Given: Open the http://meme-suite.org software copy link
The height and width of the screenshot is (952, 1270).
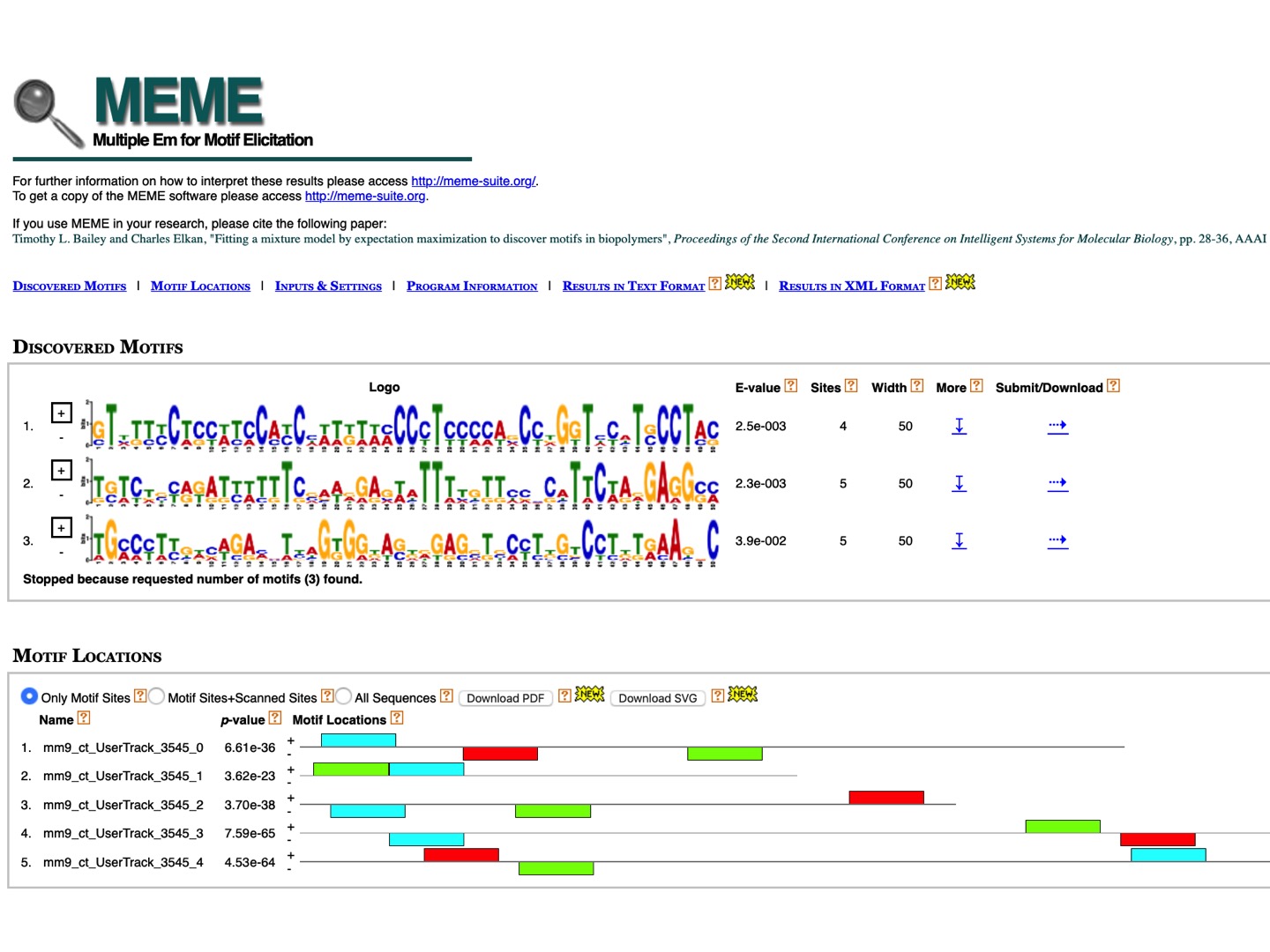Looking at the screenshot, I should click(x=365, y=196).
